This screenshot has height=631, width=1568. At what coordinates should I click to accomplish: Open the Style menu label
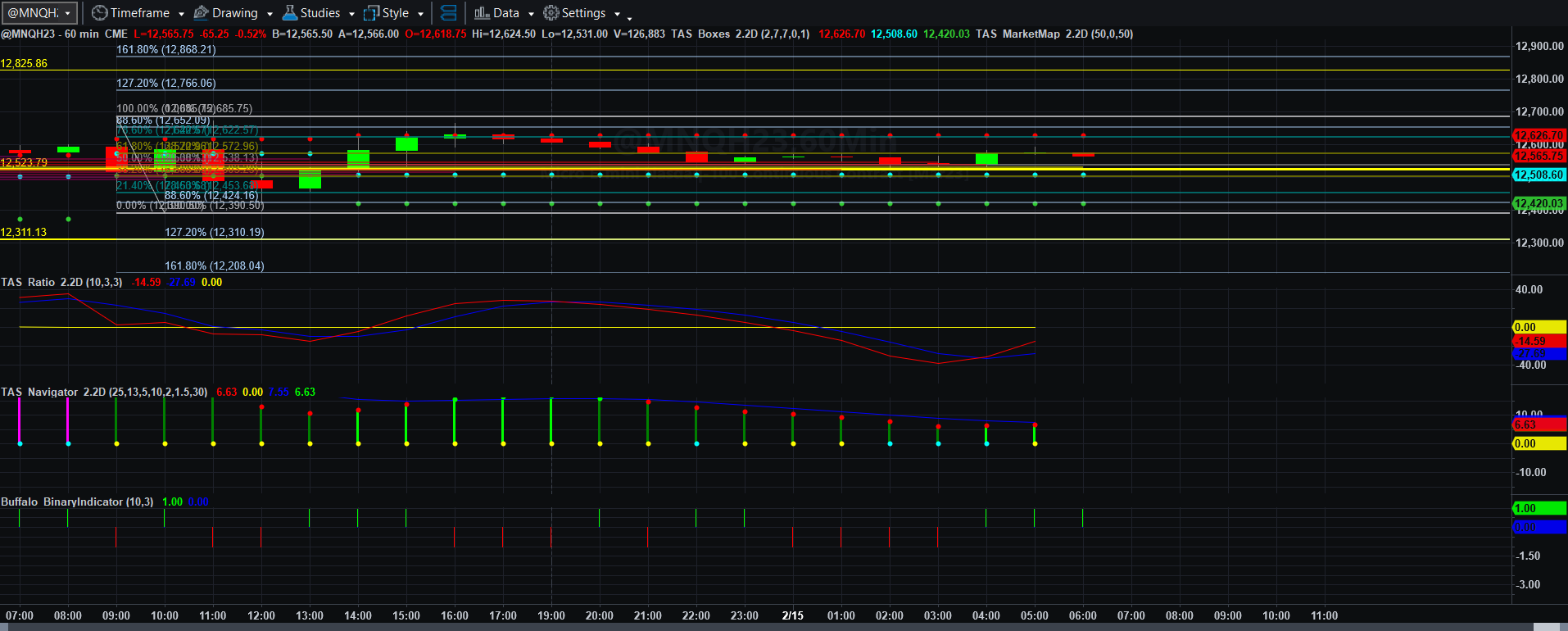pos(396,13)
